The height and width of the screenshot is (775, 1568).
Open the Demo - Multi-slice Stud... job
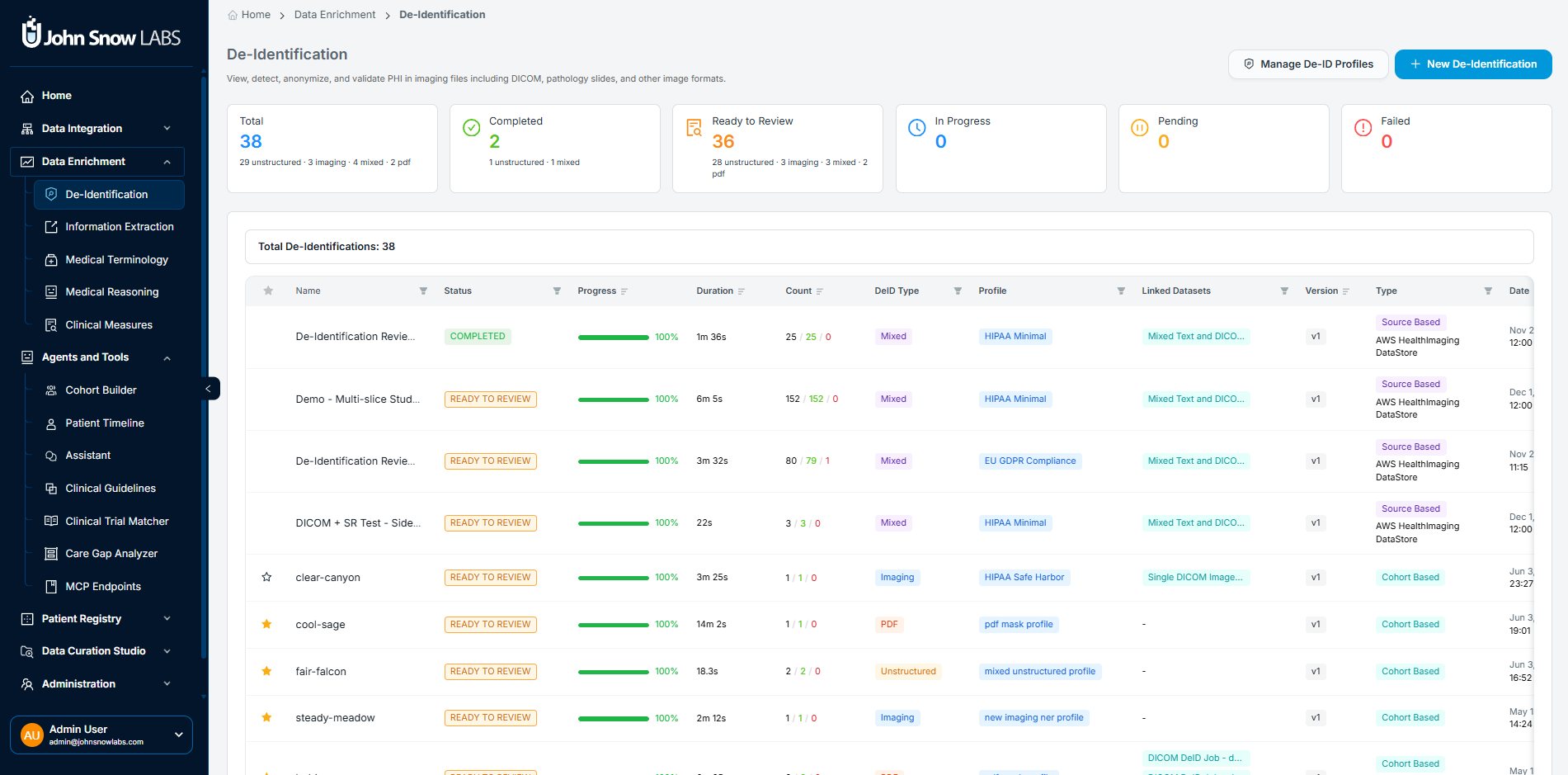pos(357,399)
